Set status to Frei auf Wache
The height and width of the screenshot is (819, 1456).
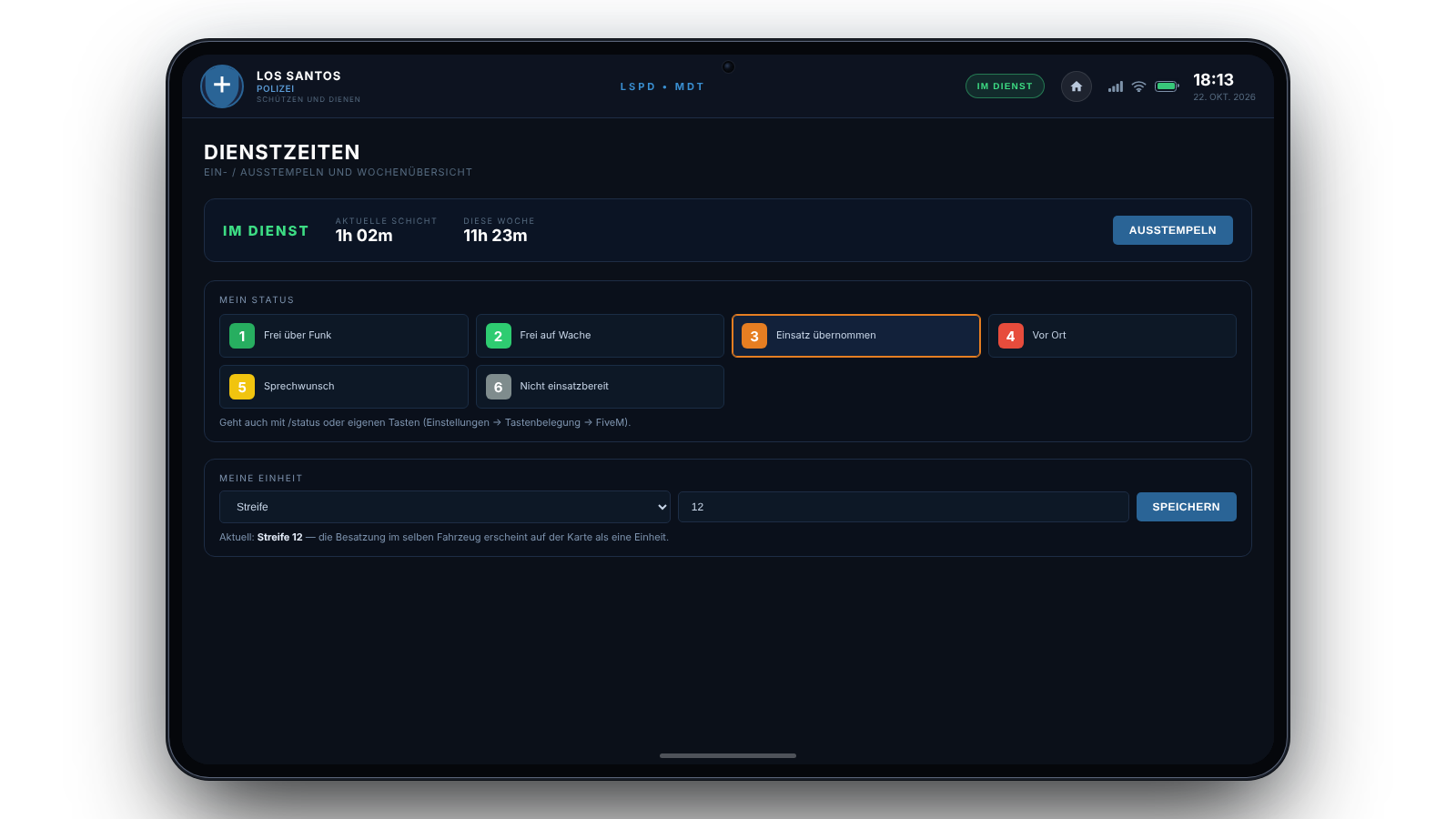(x=600, y=336)
